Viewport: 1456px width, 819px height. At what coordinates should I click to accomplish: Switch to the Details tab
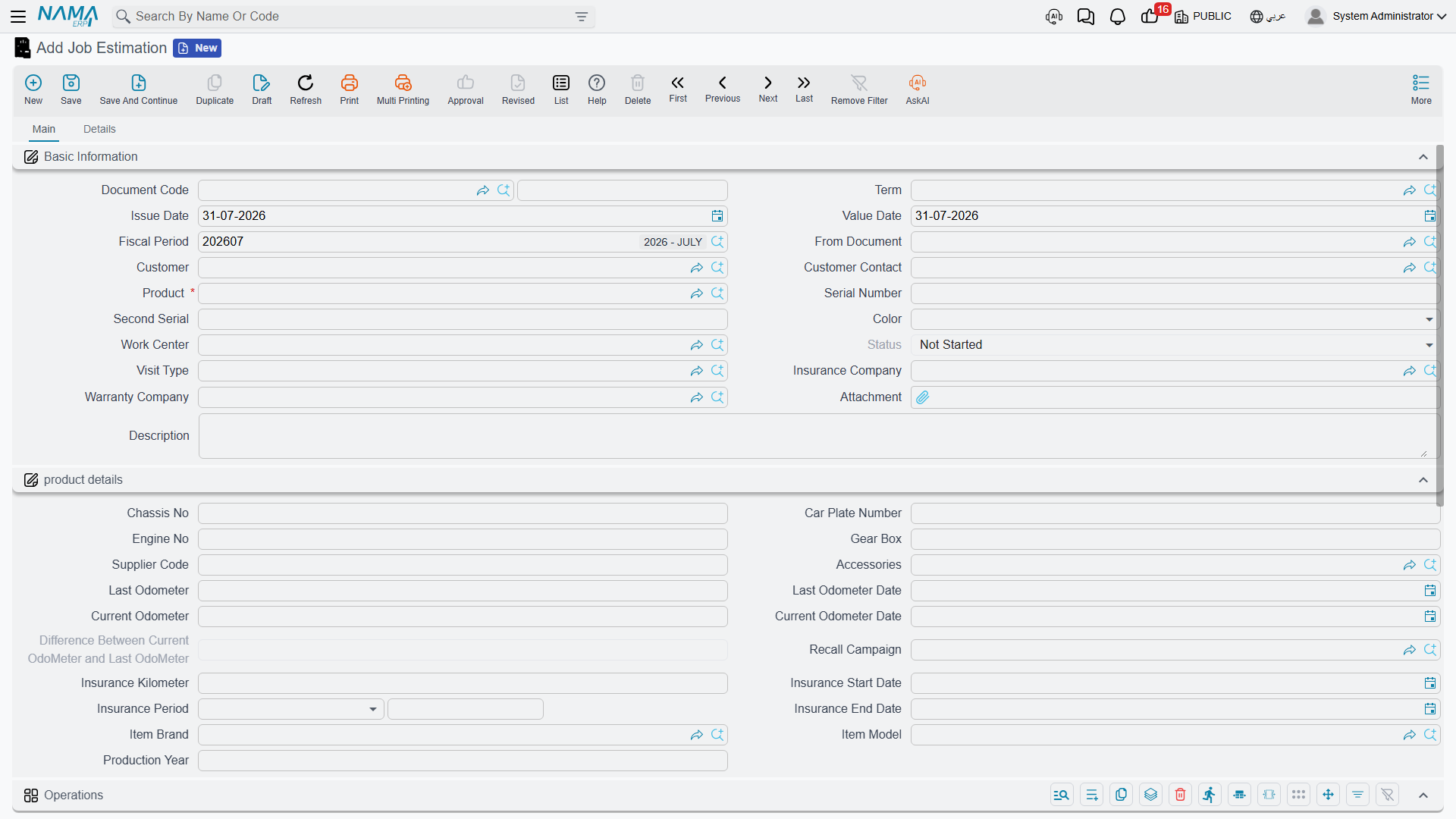click(99, 129)
